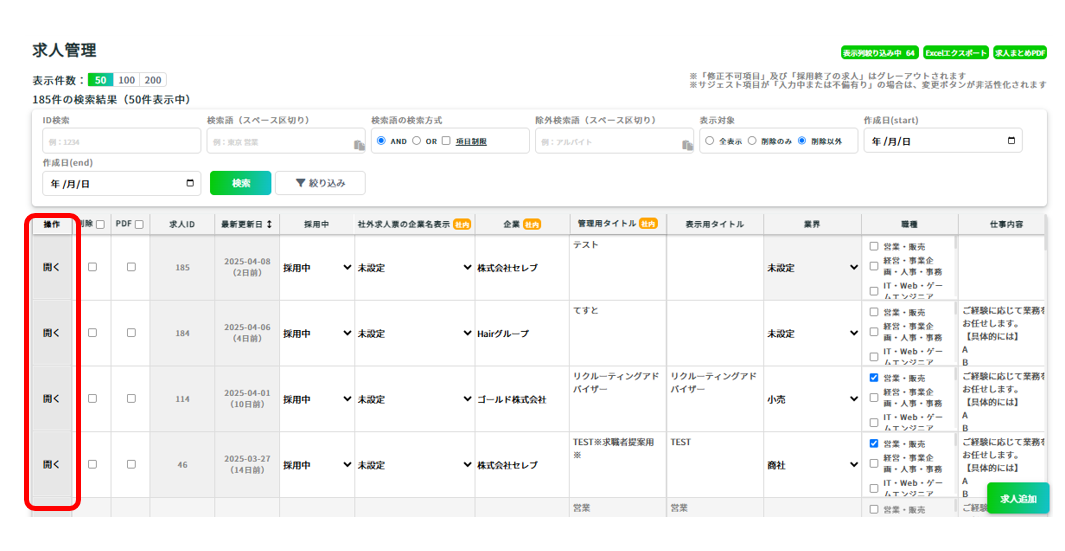
Task: Focus the 除外検索語 input field
Action: click(614, 141)
